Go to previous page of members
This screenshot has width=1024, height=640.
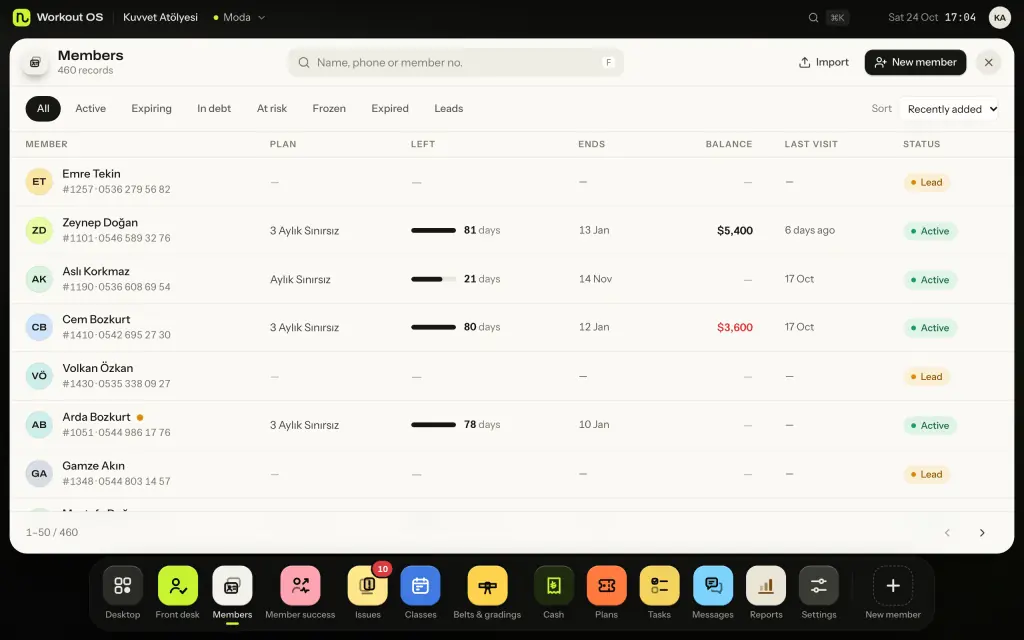[947, 533]
